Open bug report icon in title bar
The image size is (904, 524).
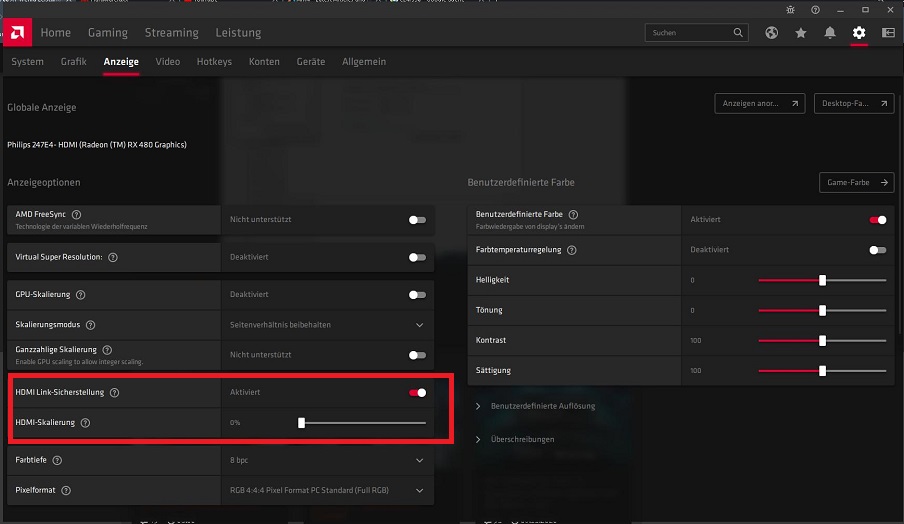pos(790,10)
